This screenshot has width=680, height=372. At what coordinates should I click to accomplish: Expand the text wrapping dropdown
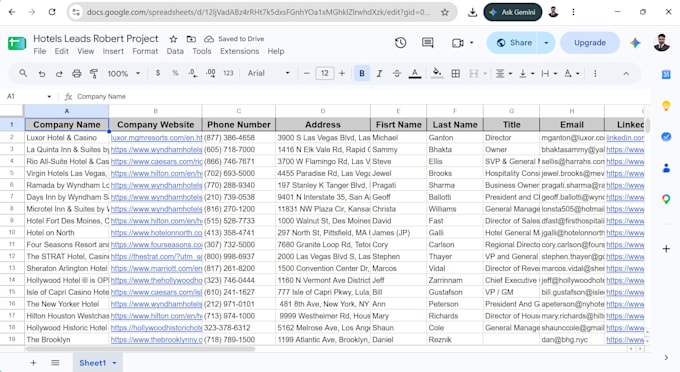555,74
